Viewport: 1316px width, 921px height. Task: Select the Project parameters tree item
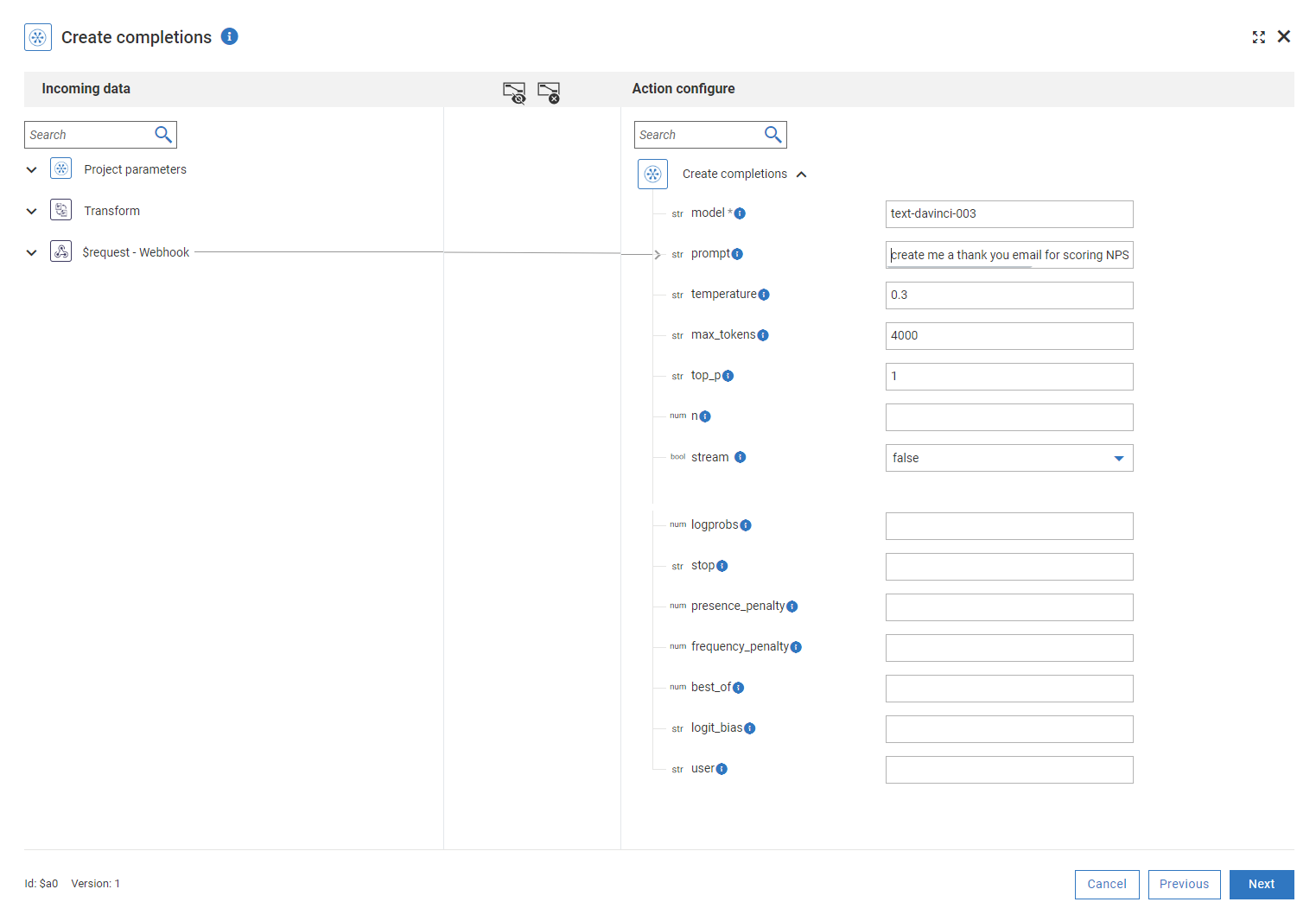coord(135,168)
